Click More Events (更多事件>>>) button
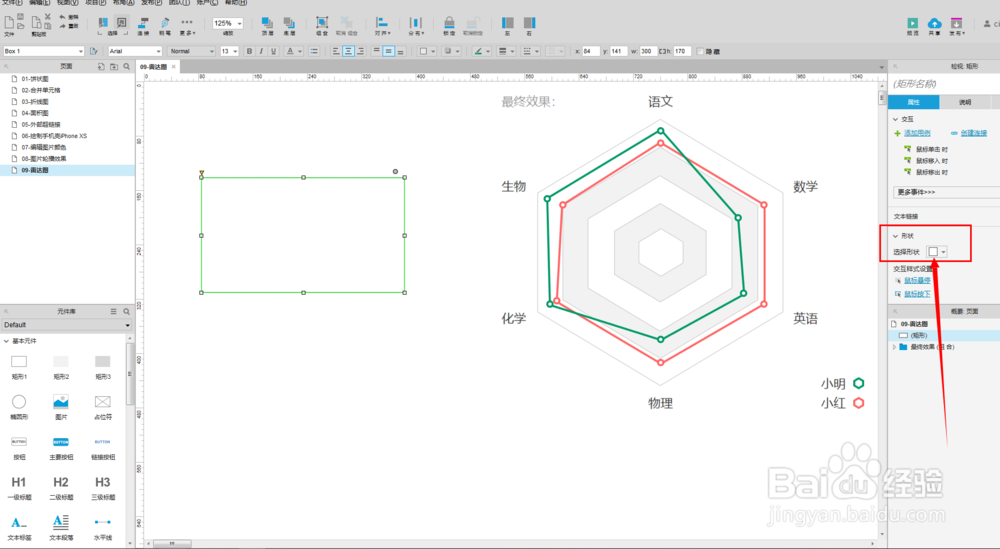Viewport: 1000px width, 549px height. point(944,192)
